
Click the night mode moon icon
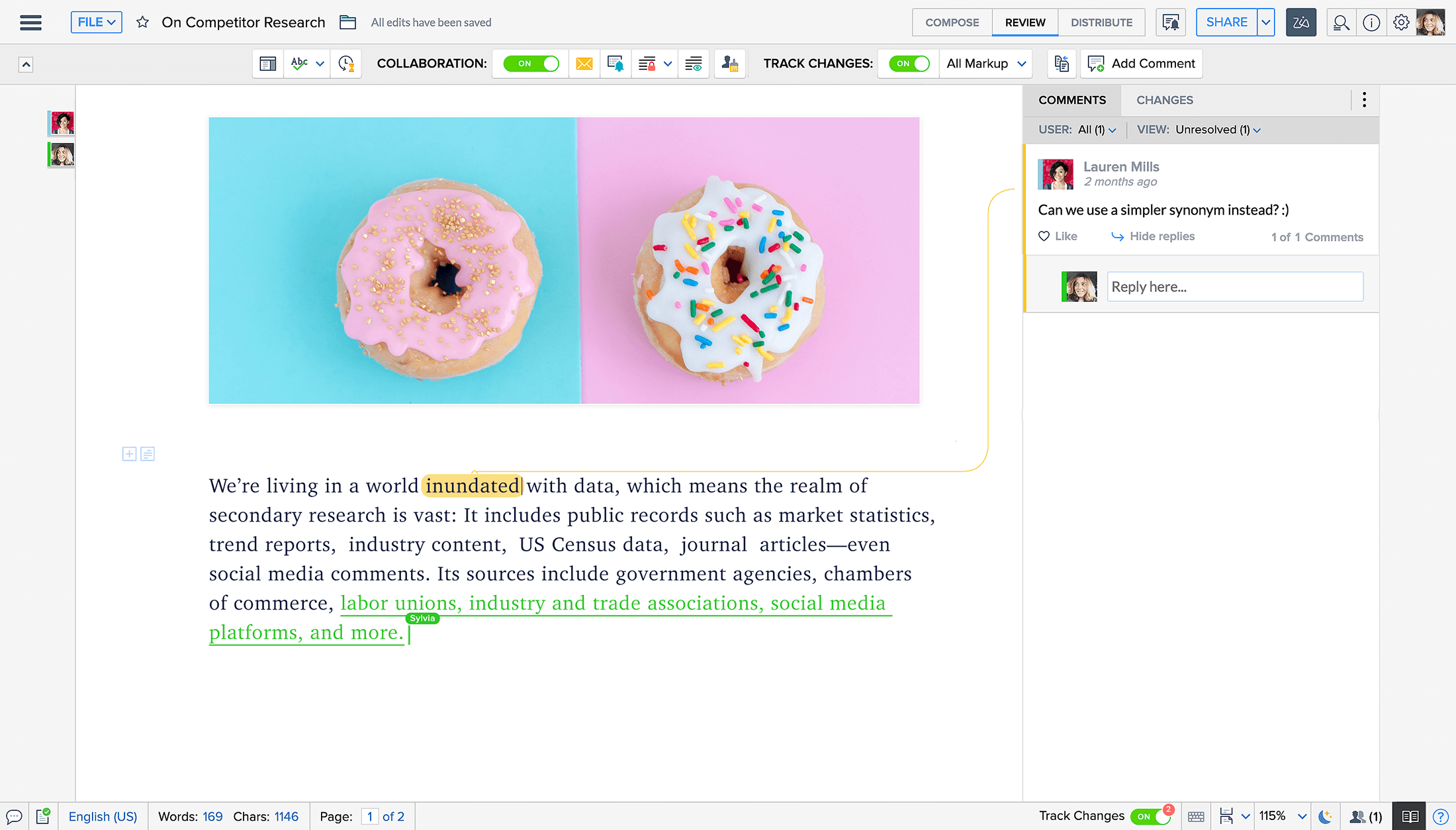[1325, 816]
